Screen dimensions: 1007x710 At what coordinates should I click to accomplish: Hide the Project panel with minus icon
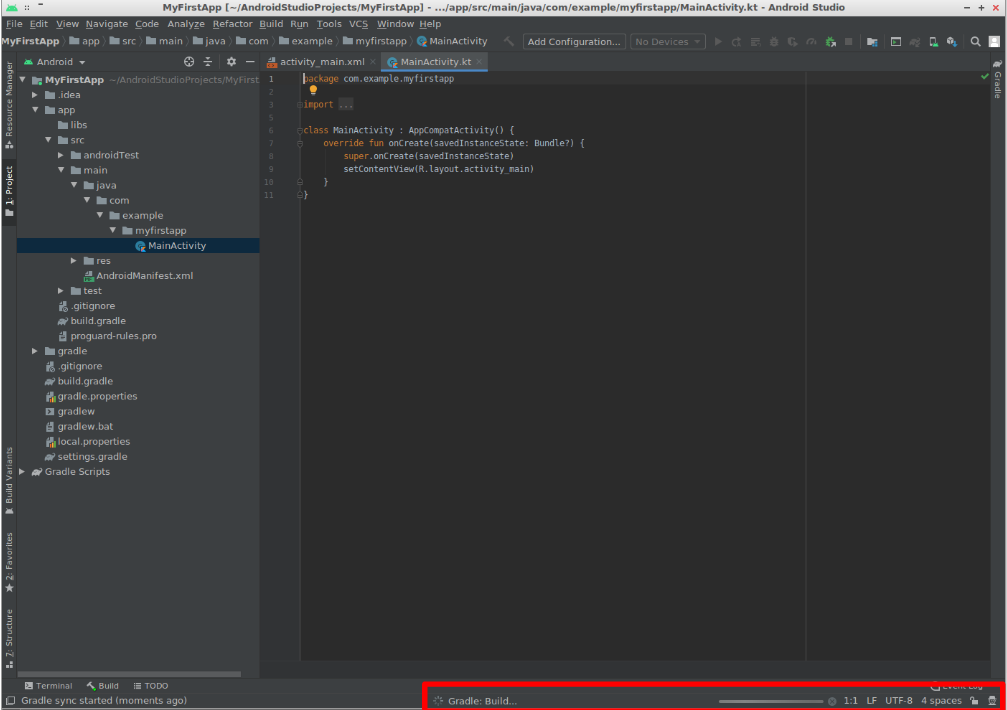point(250,62)
